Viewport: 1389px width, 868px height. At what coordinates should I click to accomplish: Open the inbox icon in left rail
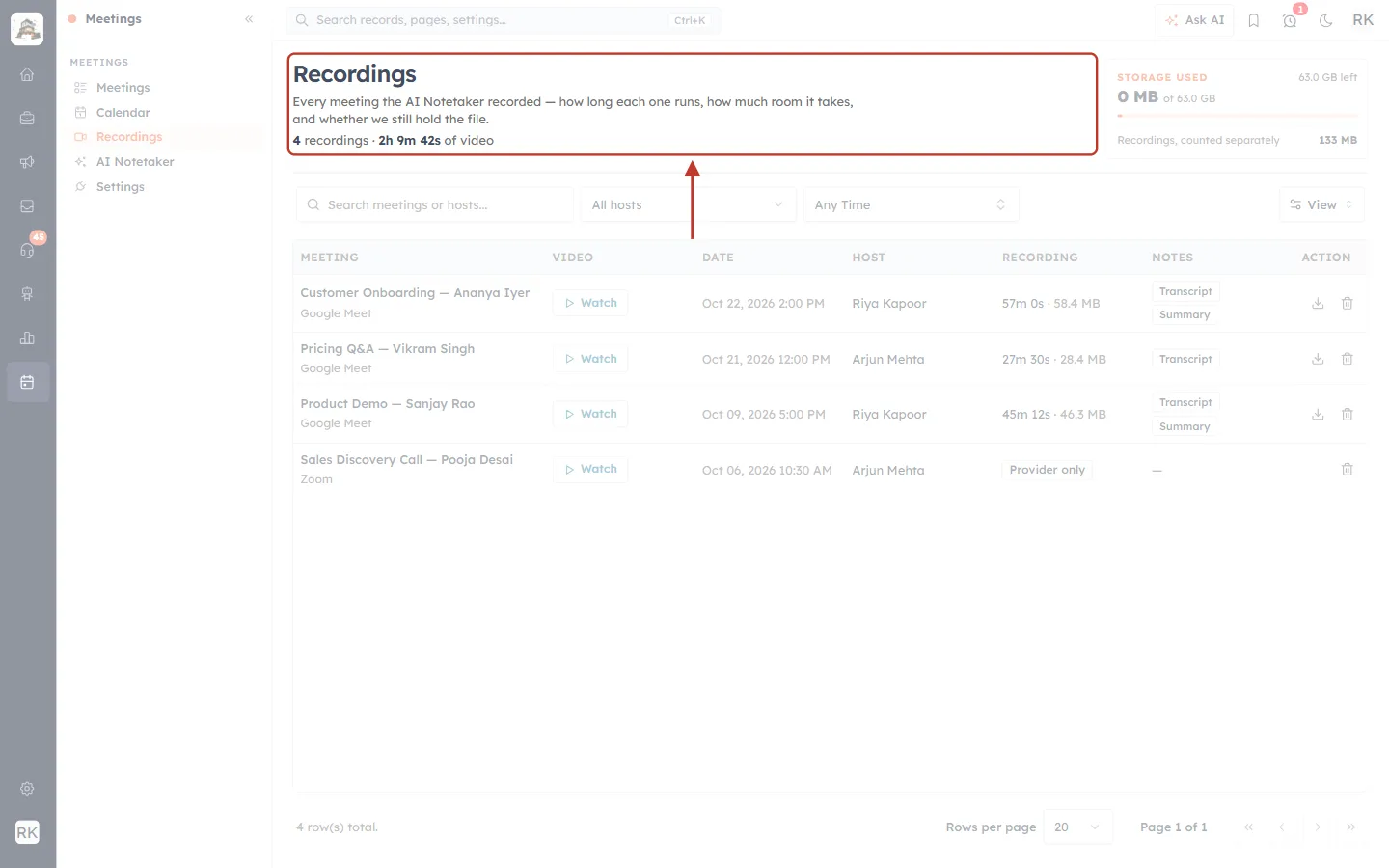click(x=27, y=206)
